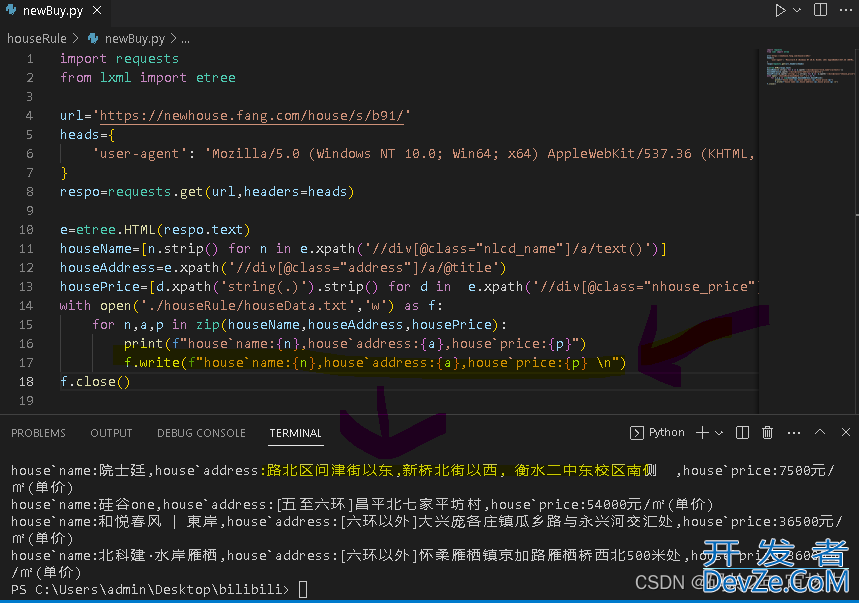This screenshot has height=603, width=859.
Task: Select the TERMINAL panel tab
Action: pos(295,433)
